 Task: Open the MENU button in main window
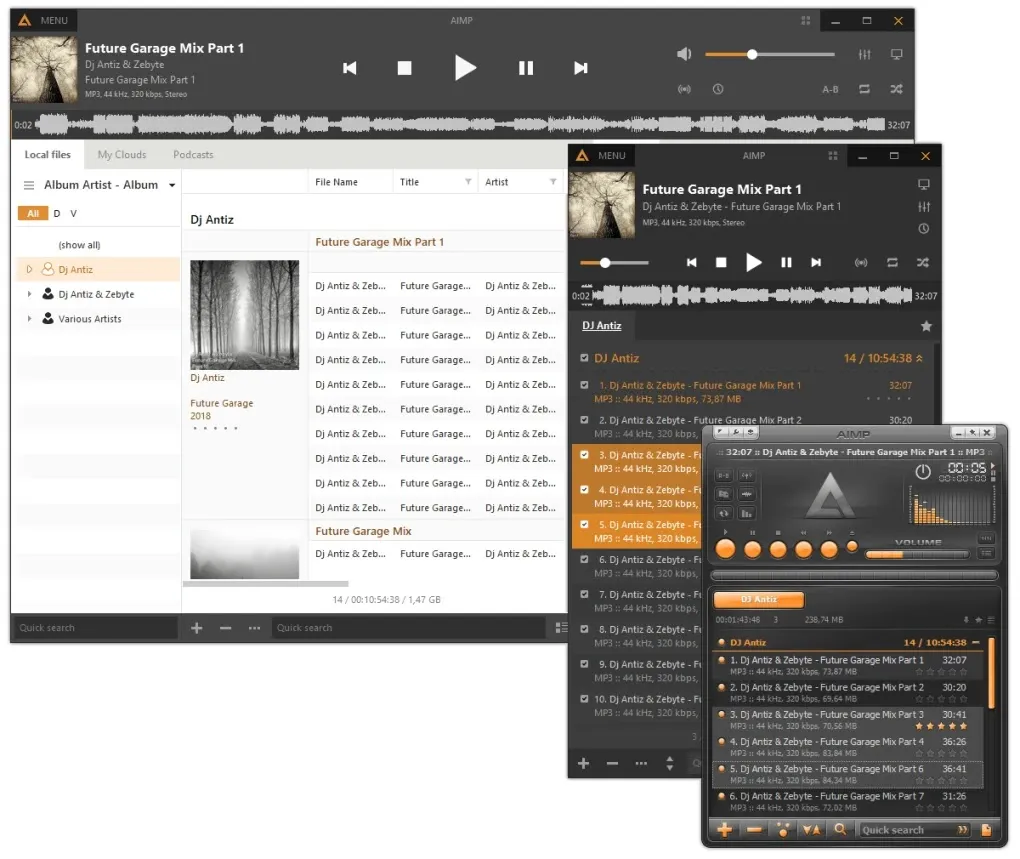[44, 20]
